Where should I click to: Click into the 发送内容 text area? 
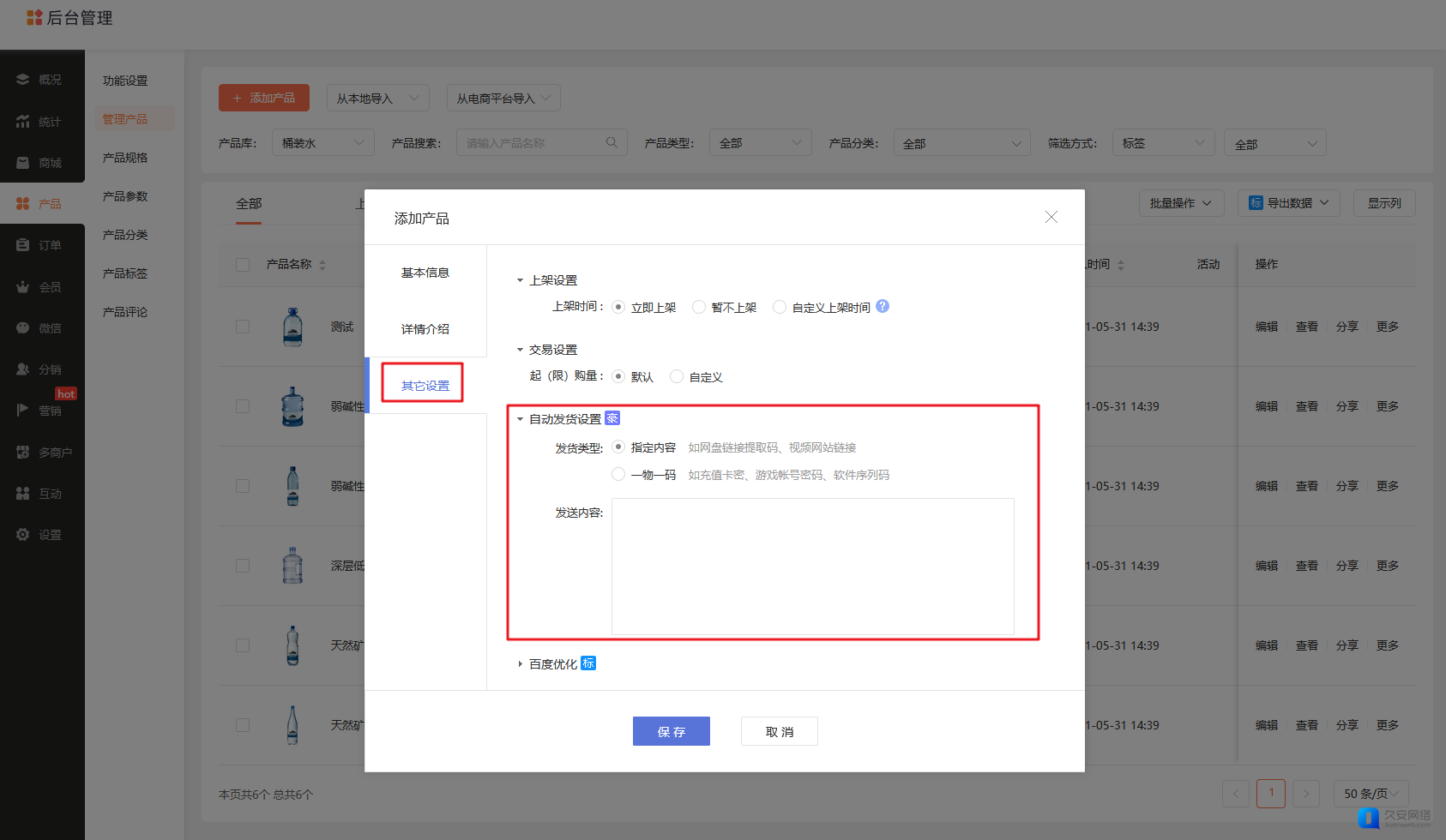pos(812,566)
